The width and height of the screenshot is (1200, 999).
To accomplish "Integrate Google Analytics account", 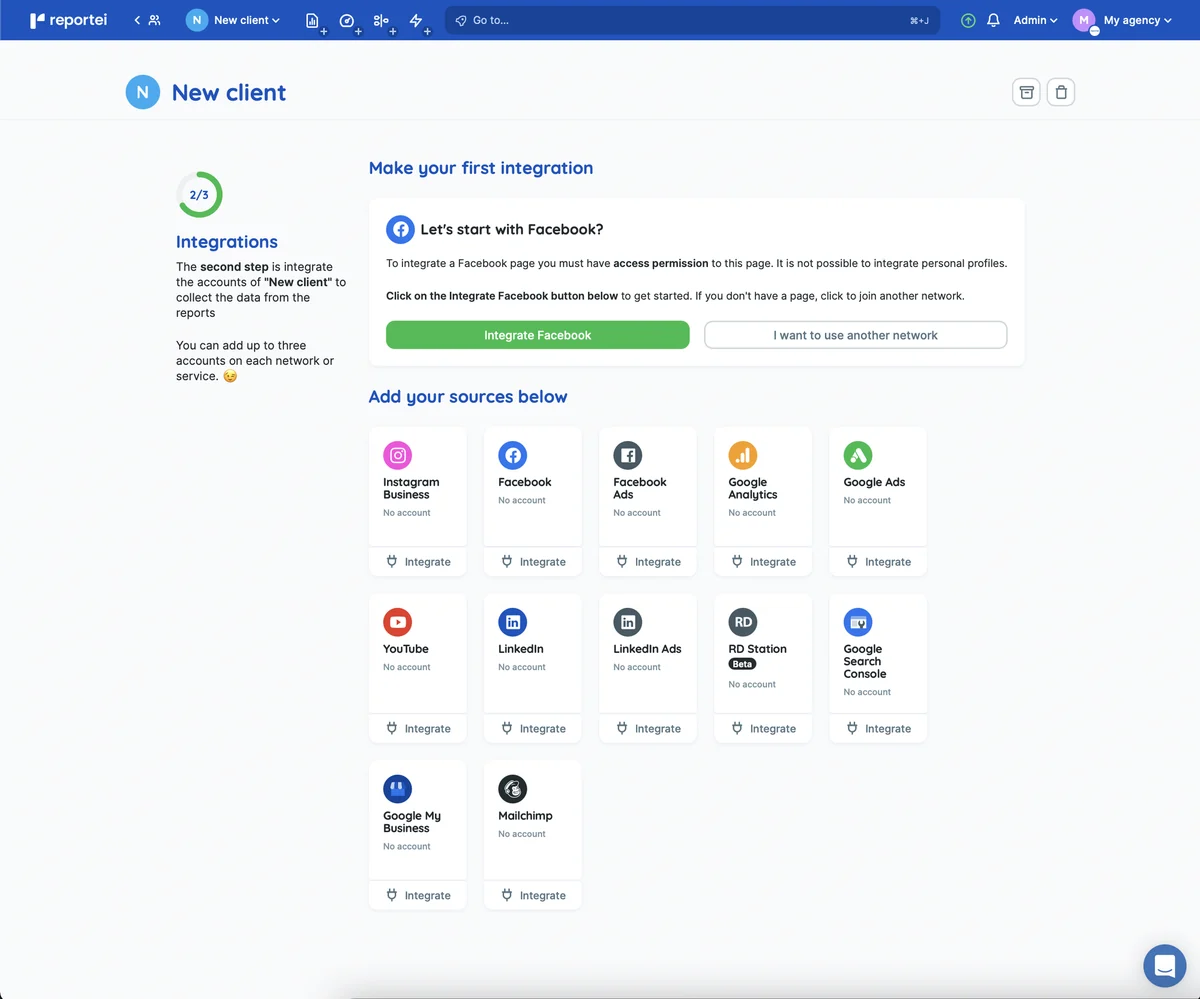I will point(763,562).
